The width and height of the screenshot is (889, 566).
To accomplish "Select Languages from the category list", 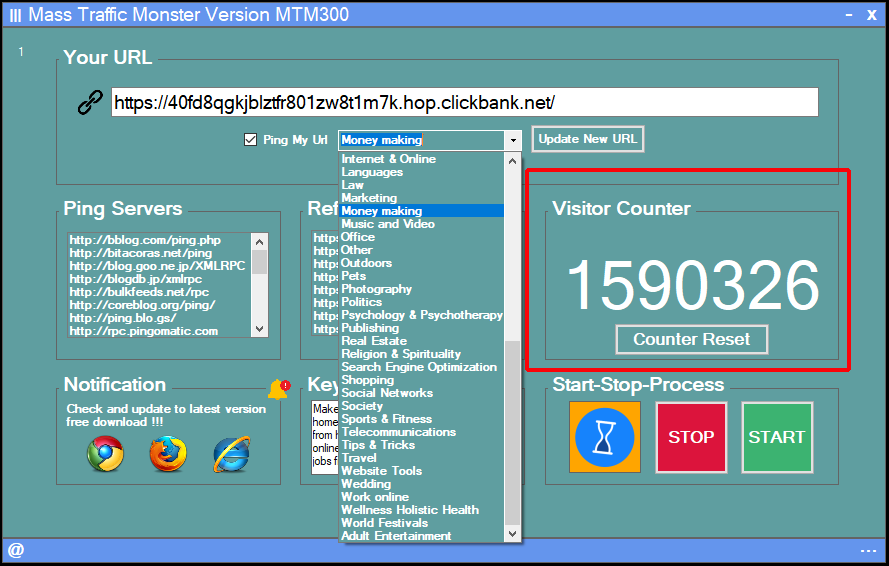I will [421, 172].
